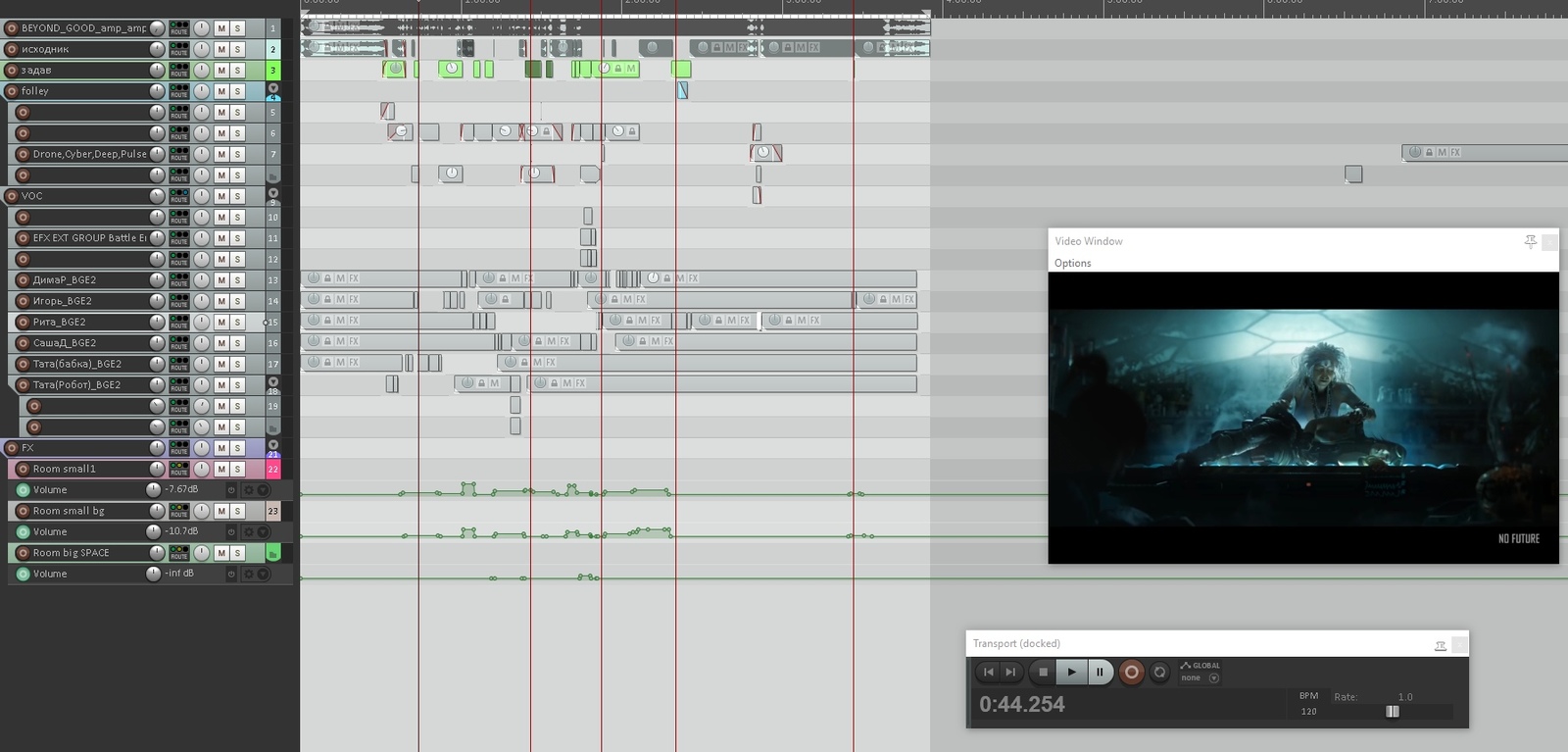Collapse the FX folder track
The height and width of the screenshot is (752, 1568).
click(273, 444)
